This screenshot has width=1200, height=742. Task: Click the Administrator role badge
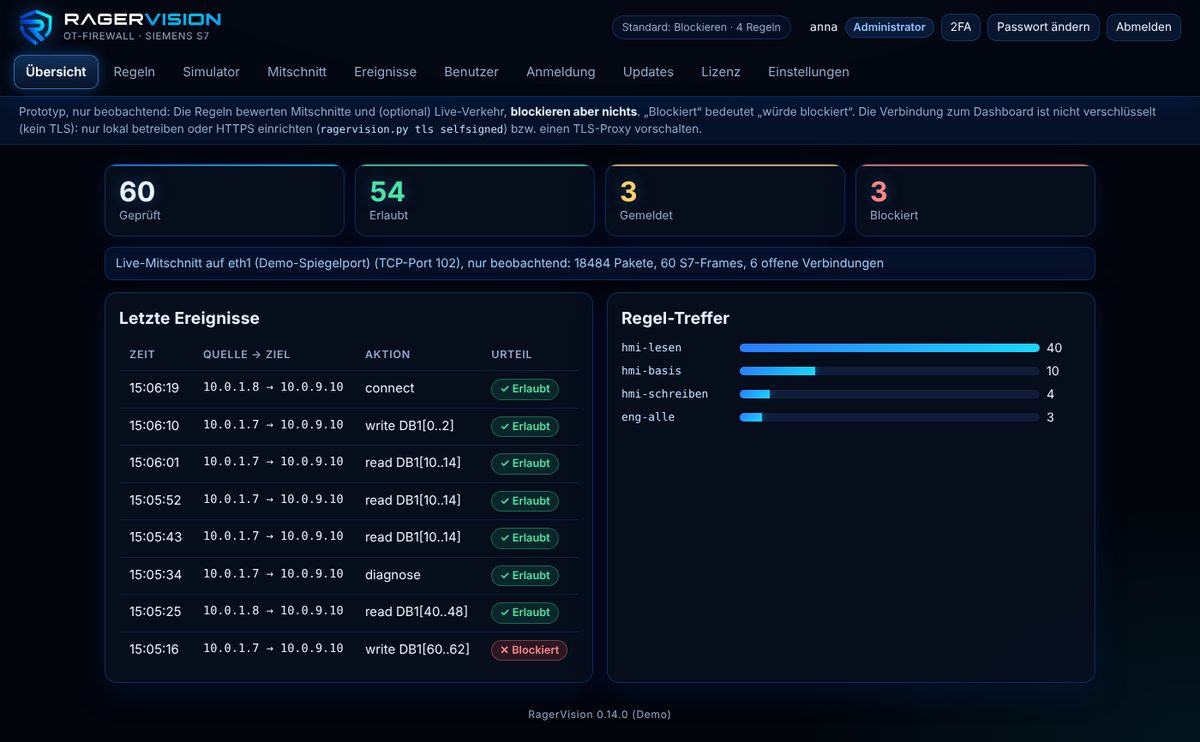click(x=889, y=27)
